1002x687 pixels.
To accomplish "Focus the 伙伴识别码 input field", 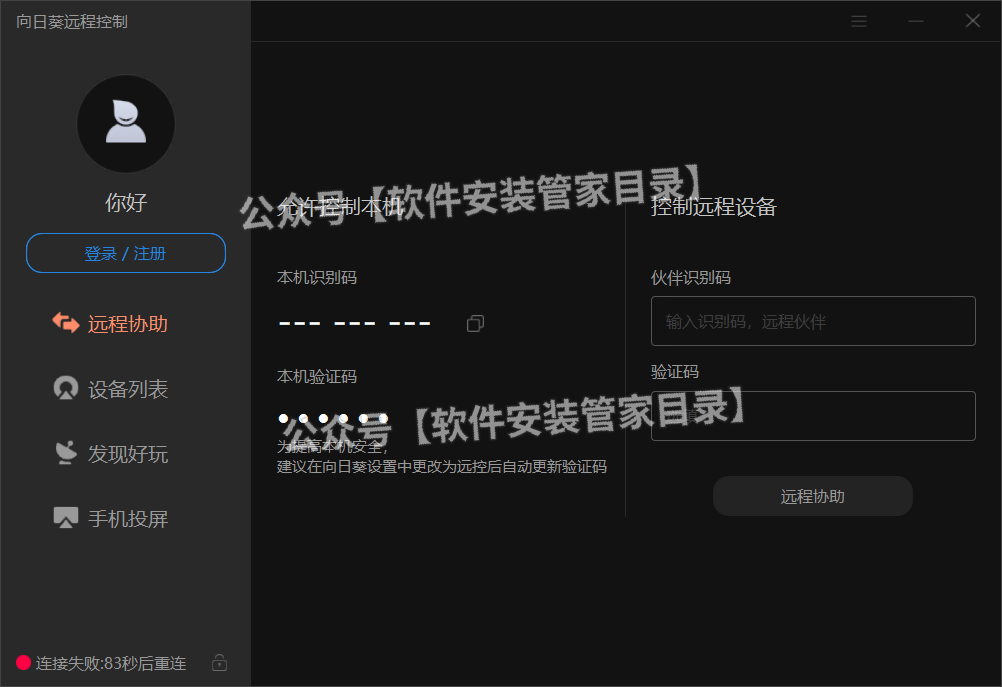I will tap(813, 321).
